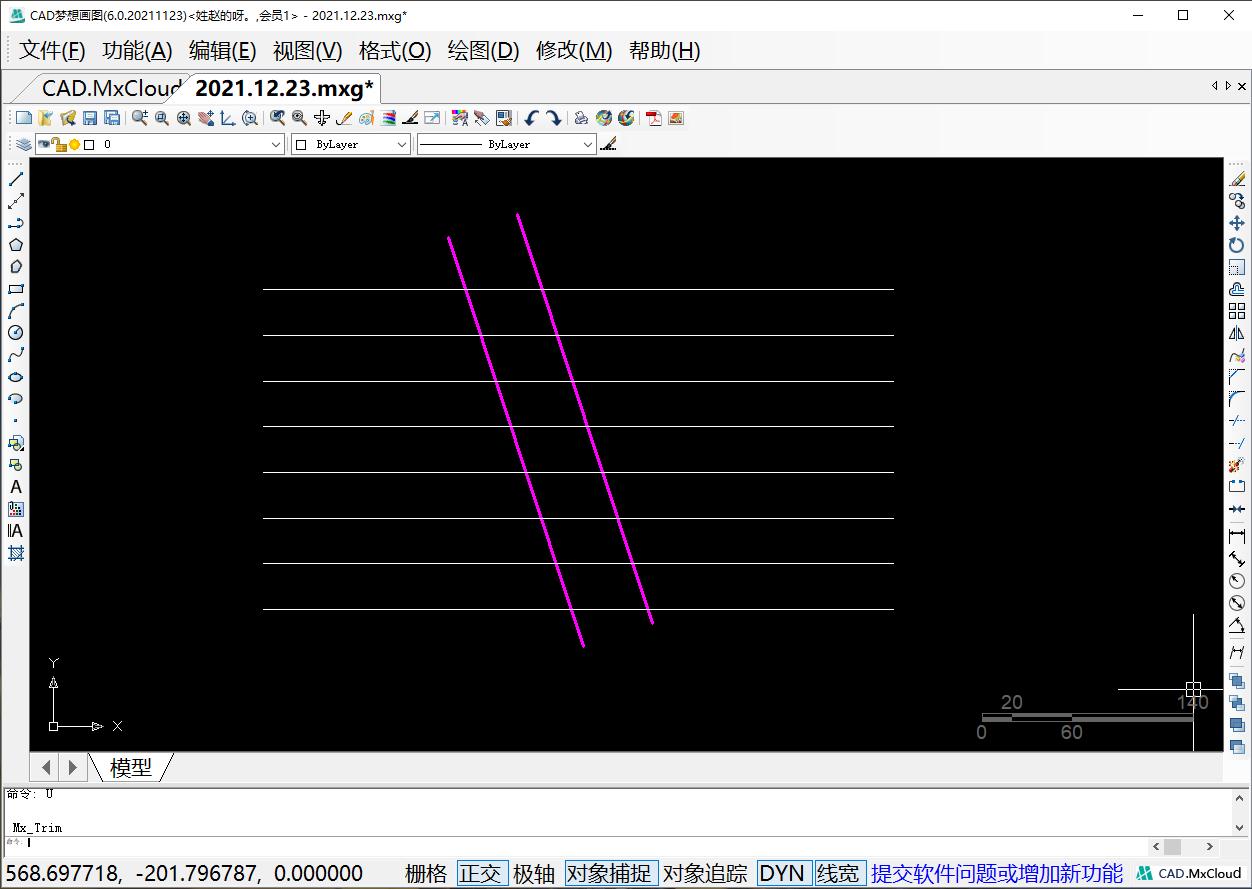Select the text tool (A)

coord(14,487)
